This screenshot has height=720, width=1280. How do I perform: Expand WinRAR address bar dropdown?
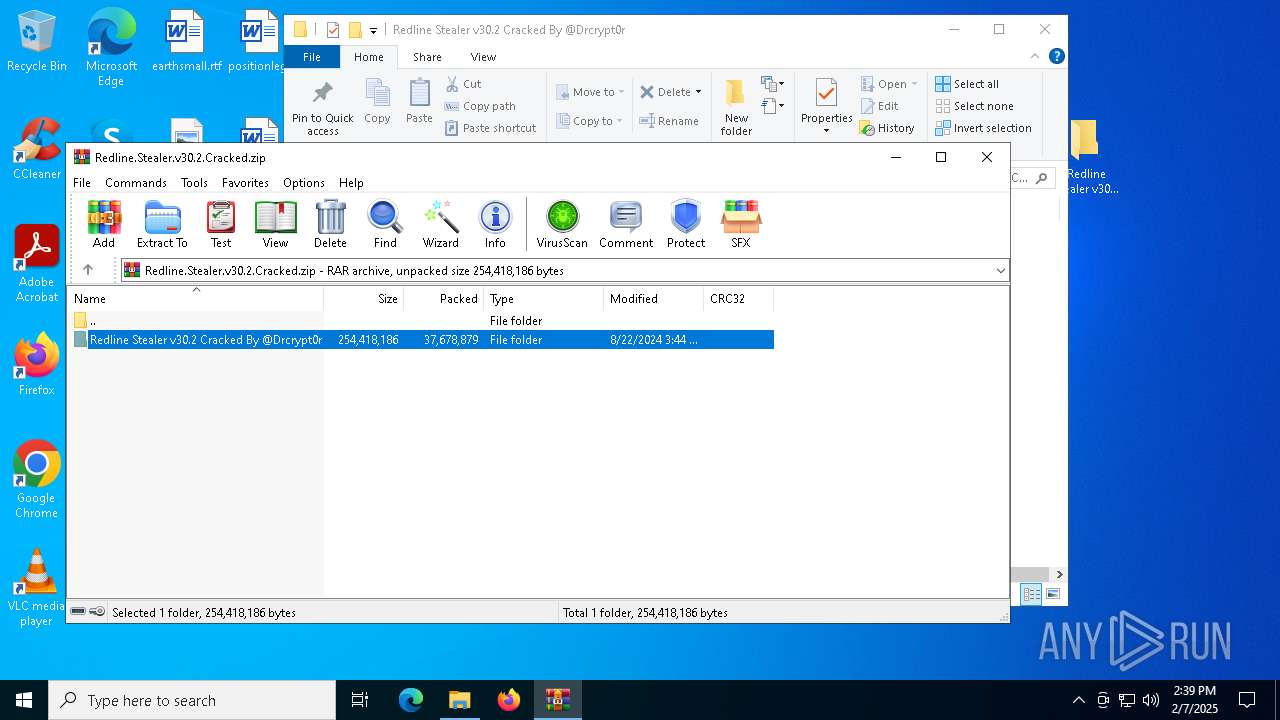pos(1000,271)
